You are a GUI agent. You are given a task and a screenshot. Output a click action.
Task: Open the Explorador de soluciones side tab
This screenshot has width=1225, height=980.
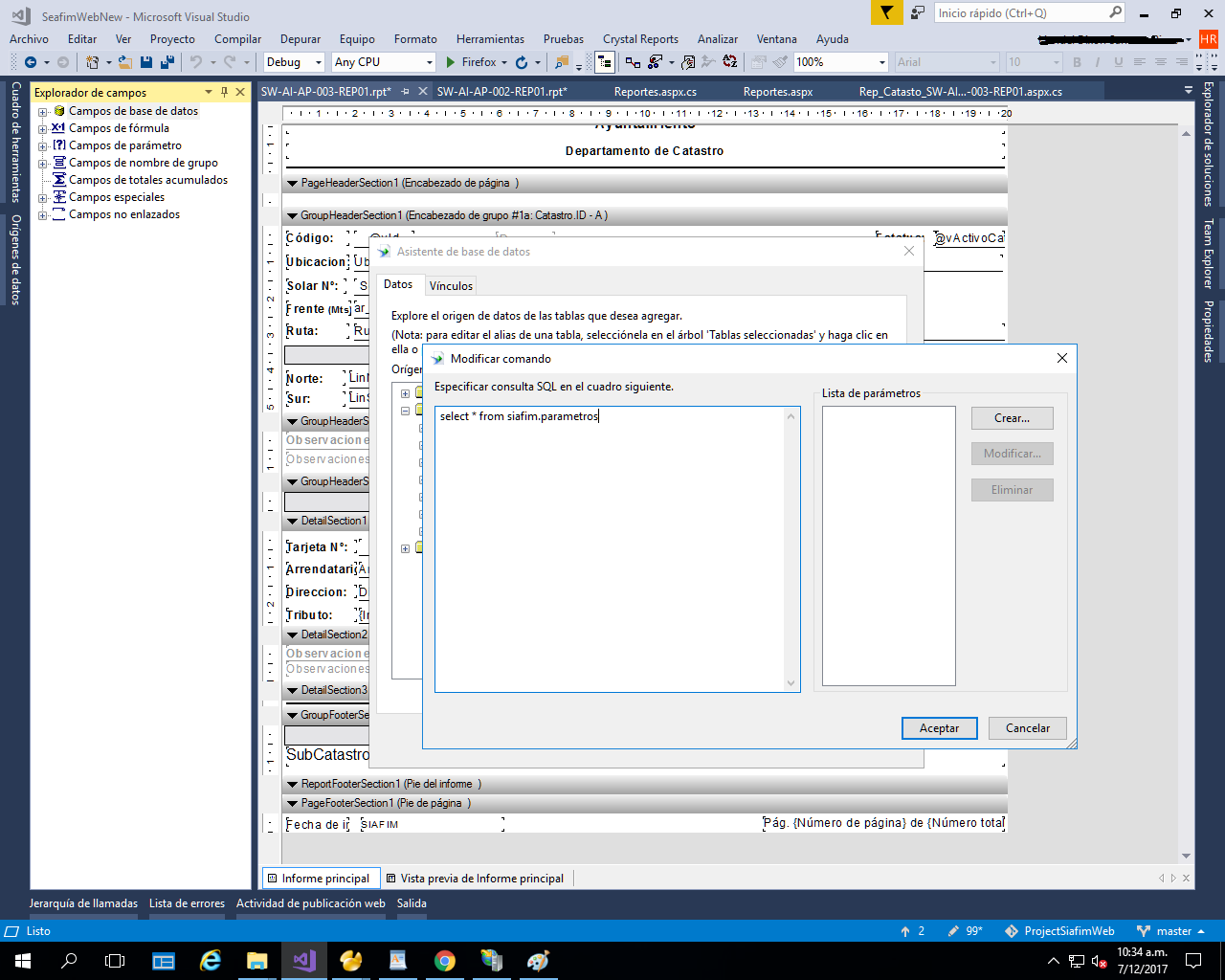pyautogui.click(x=1208, y=144)
